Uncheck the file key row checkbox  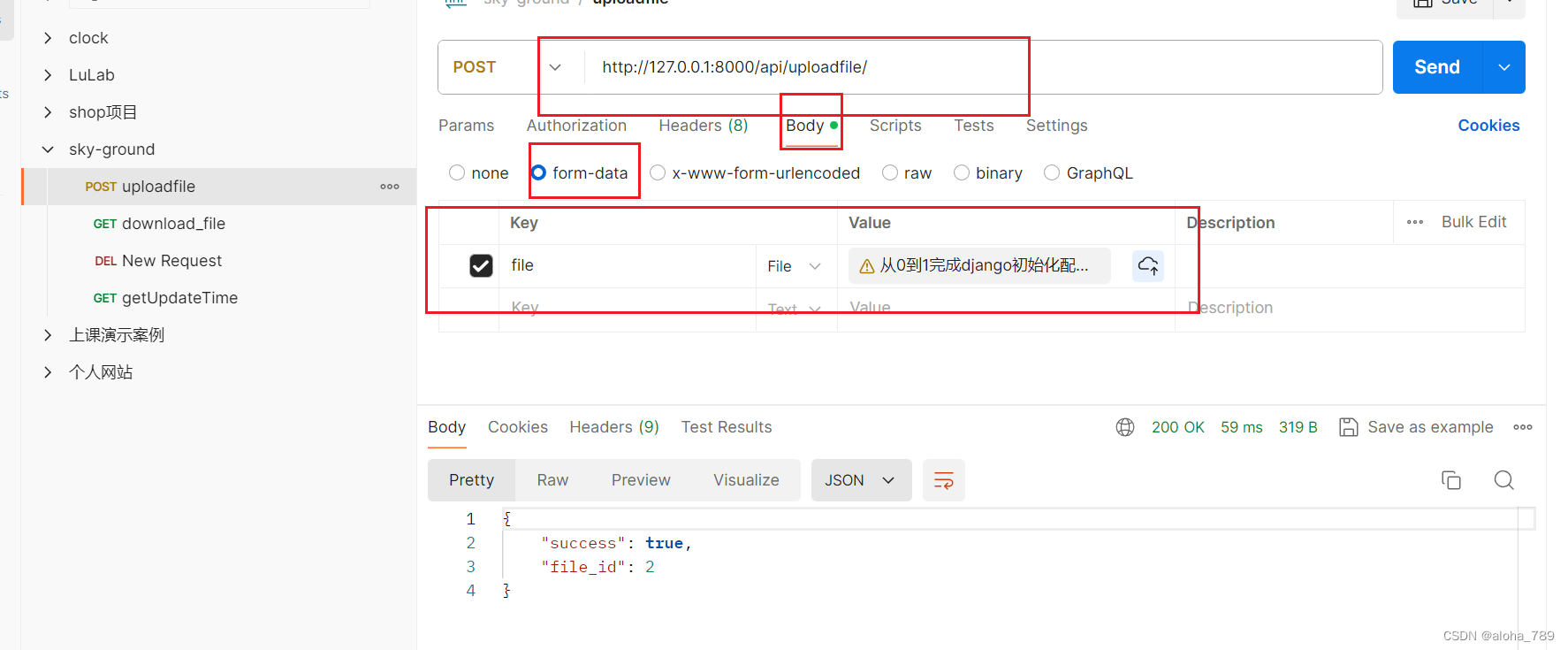(x=481, y=265)
